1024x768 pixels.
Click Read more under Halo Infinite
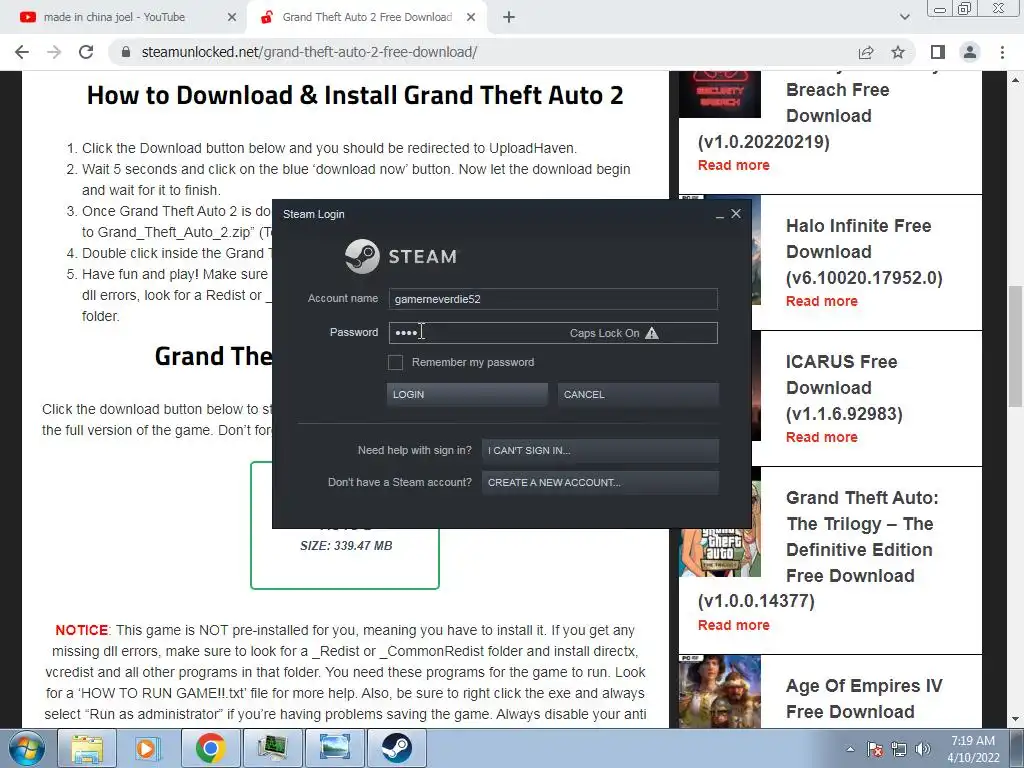click(822, 301)
